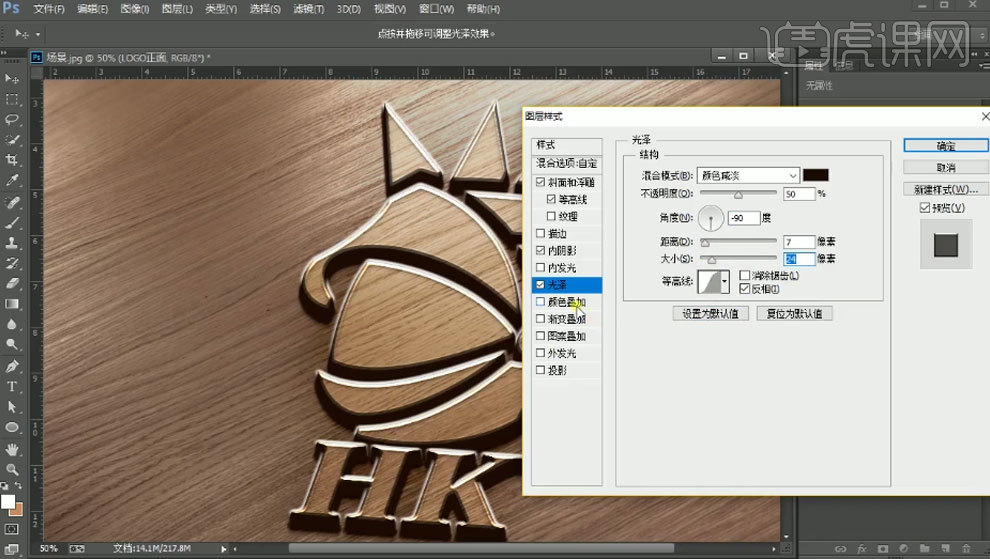Select the Eyedropper tool

pos(11,180)
